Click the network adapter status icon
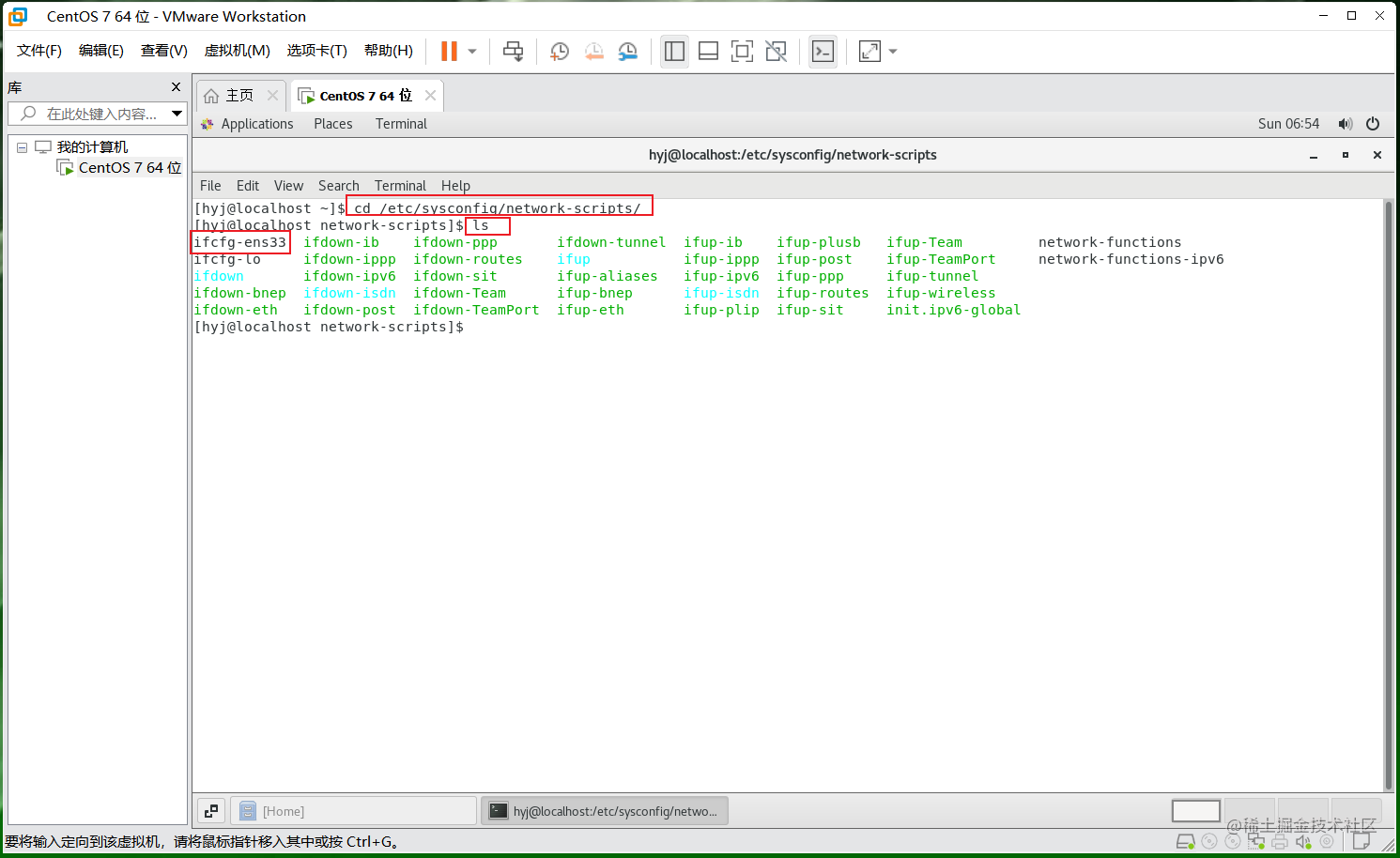The image size is (1400, 858). click(1256, 842)
